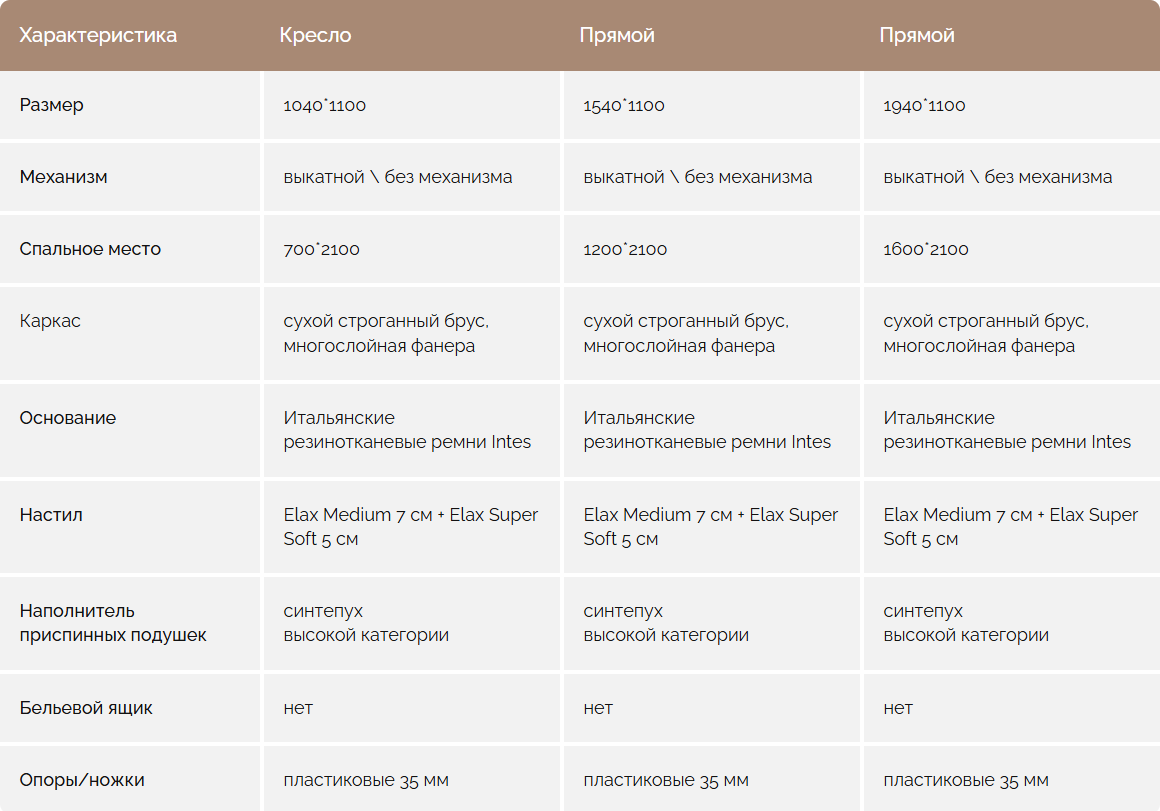Viewport: 1160px width, 811px height.
Task: Click Бельевой ящик value under Кресло
Action: tap(298, 708)
